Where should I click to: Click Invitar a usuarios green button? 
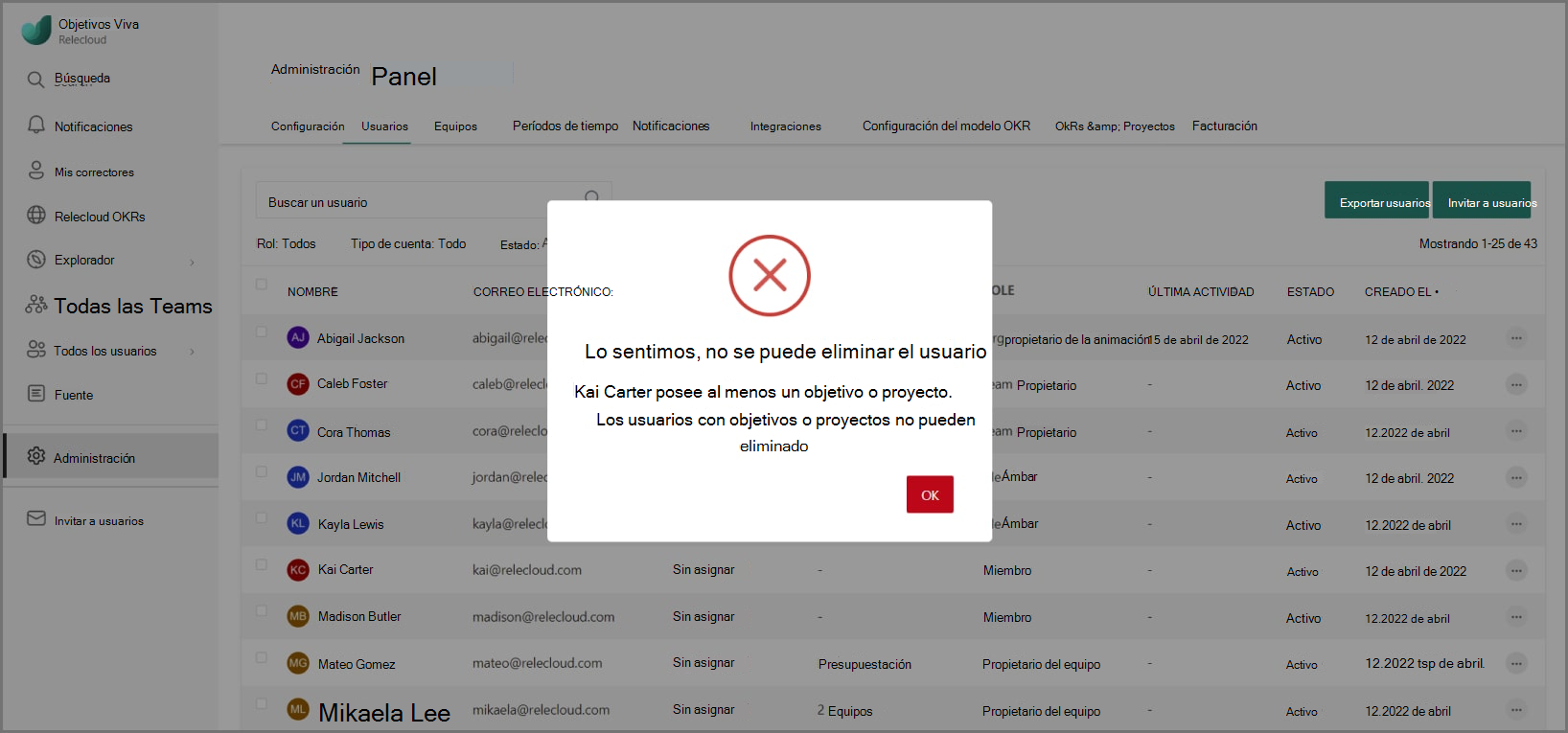[x=1482, y=200]
